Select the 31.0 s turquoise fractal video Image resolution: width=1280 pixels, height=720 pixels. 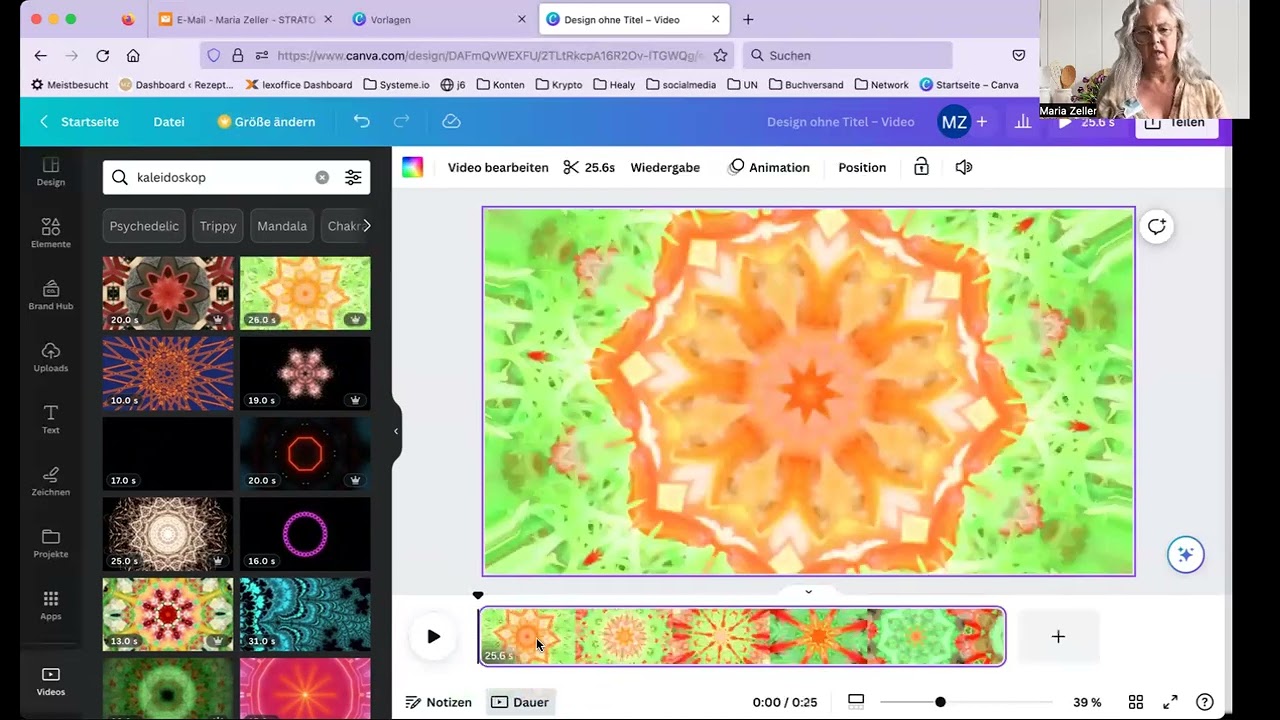coord(305,614)
